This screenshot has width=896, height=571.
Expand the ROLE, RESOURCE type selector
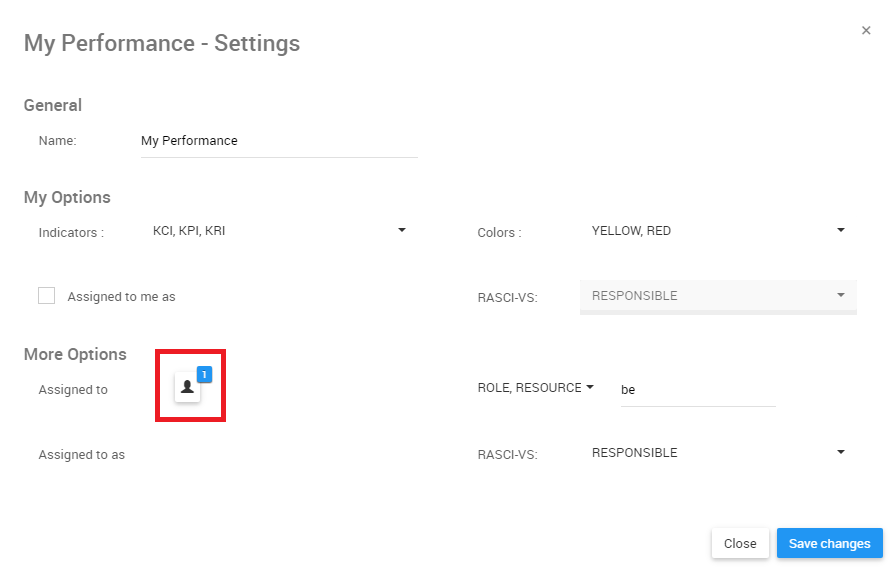tap(530, 388)
